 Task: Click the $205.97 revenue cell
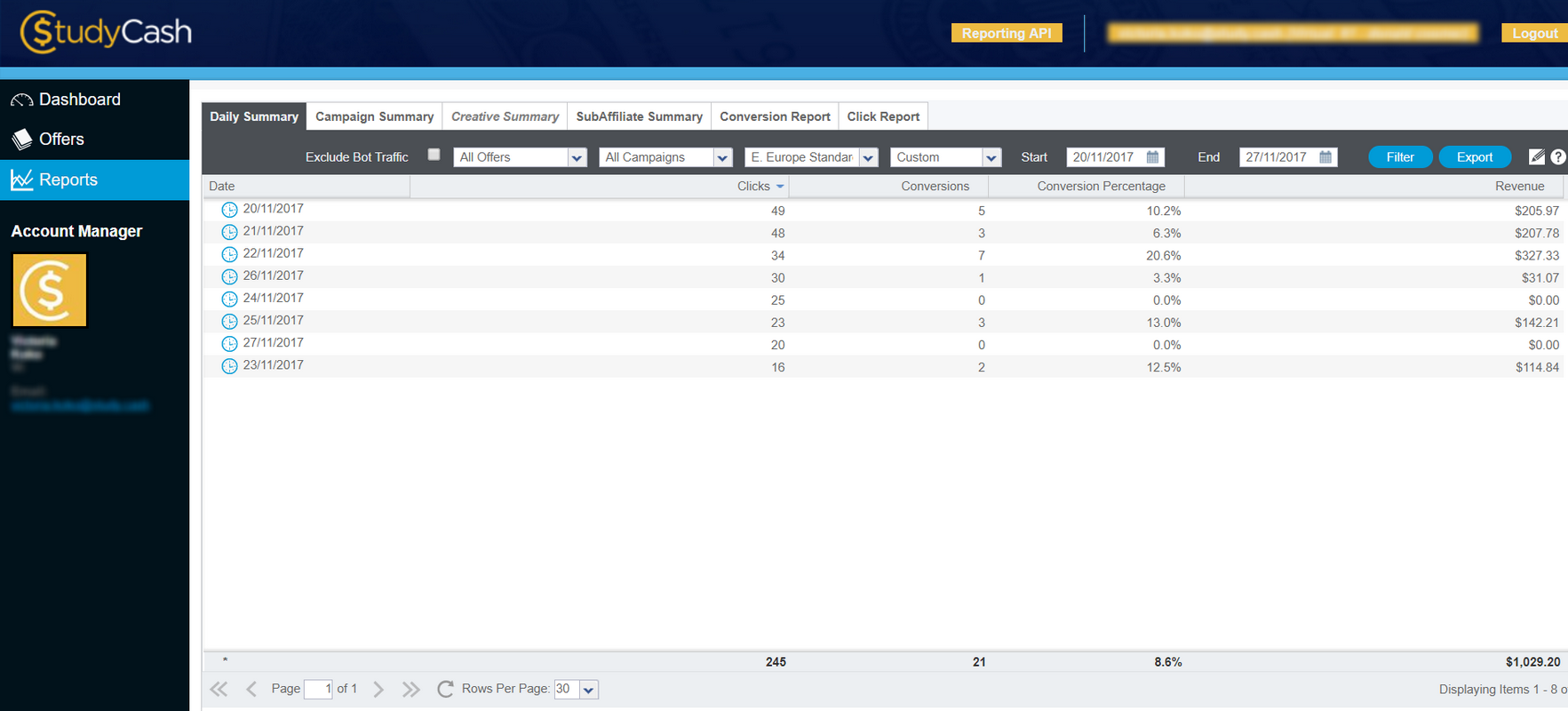1537,211
